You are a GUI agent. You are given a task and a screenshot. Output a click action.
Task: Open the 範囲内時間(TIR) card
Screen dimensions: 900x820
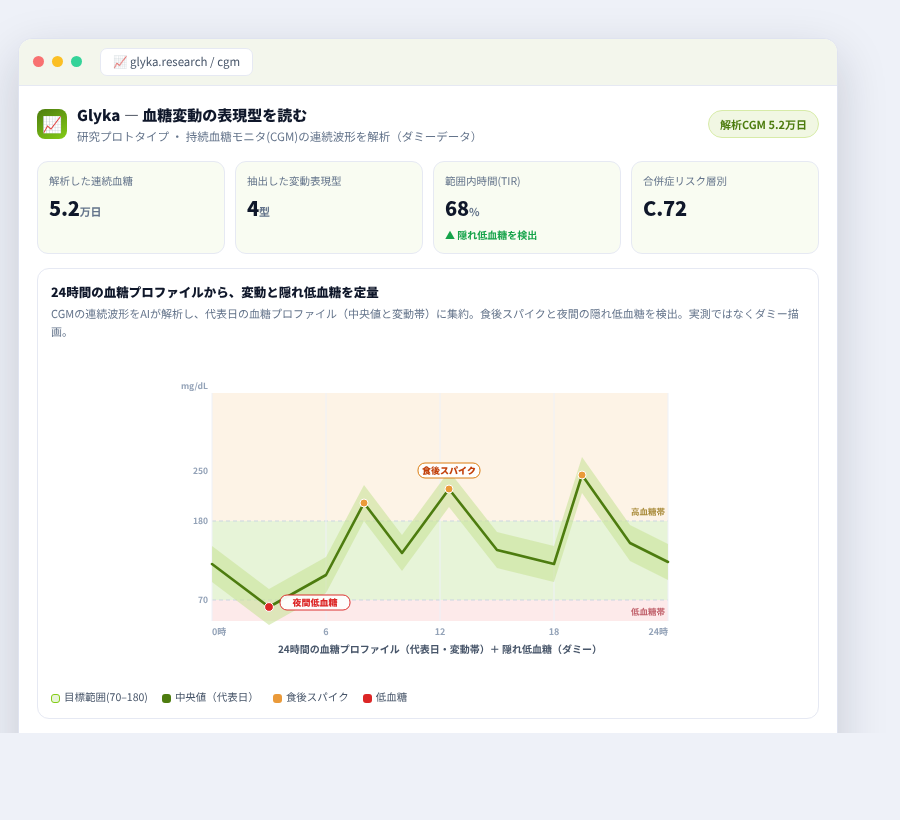tap(527, 207)
